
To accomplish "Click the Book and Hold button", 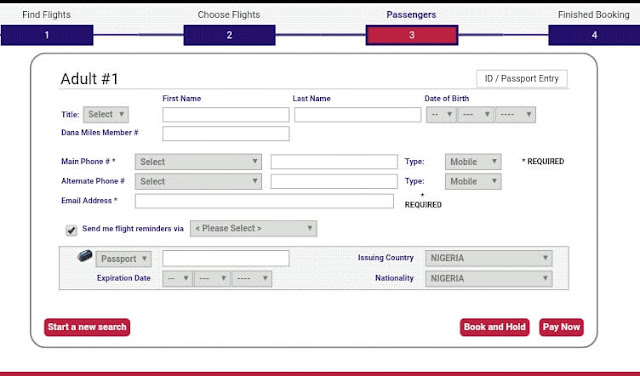I will coord(495,327).
